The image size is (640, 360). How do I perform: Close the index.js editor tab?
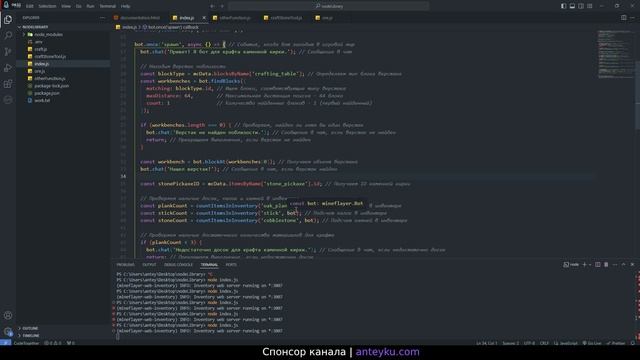click(204, 18)
